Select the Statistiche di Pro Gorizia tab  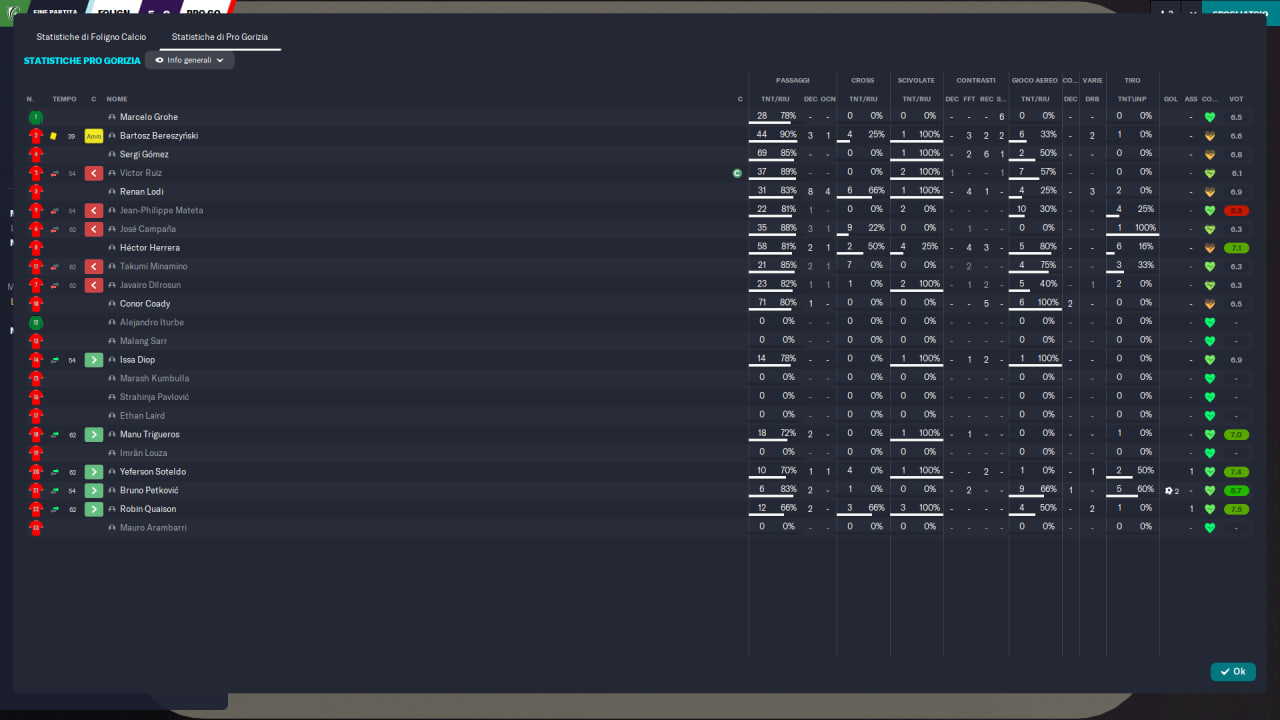click(x=220, y=37)
